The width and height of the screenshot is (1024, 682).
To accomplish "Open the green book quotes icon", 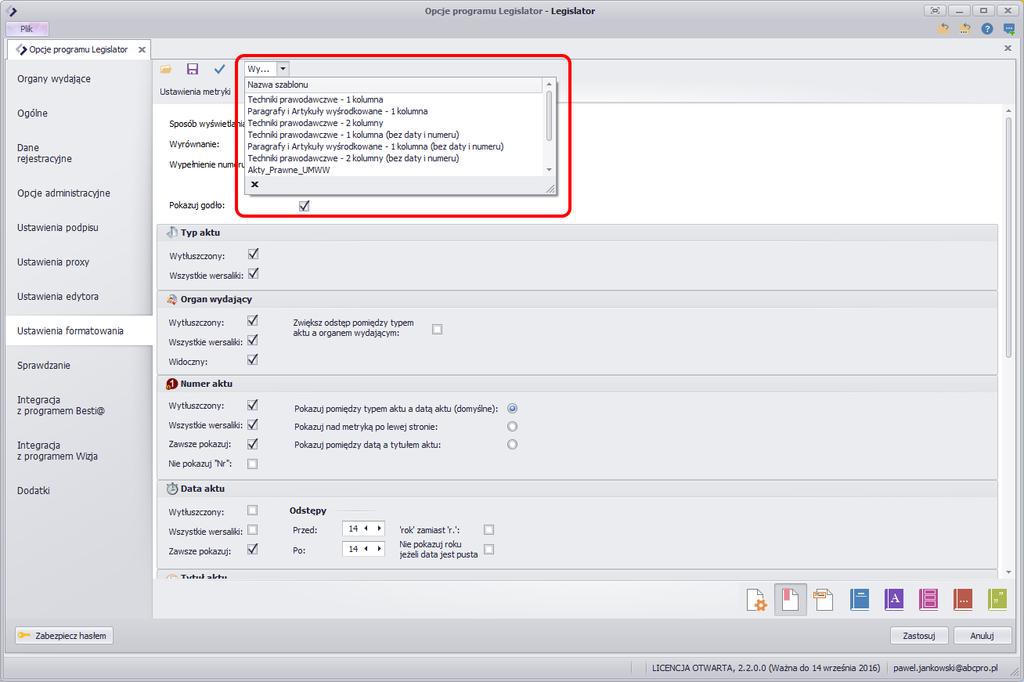I will coord(997,600).
